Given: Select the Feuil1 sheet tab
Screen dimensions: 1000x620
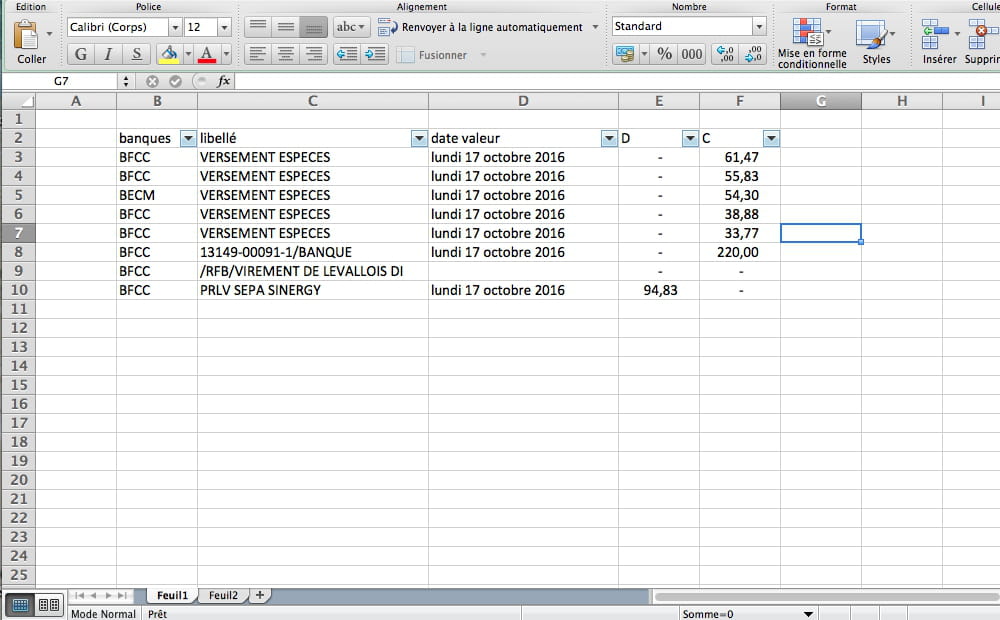Looking at the screenshot, I should 171,595.
